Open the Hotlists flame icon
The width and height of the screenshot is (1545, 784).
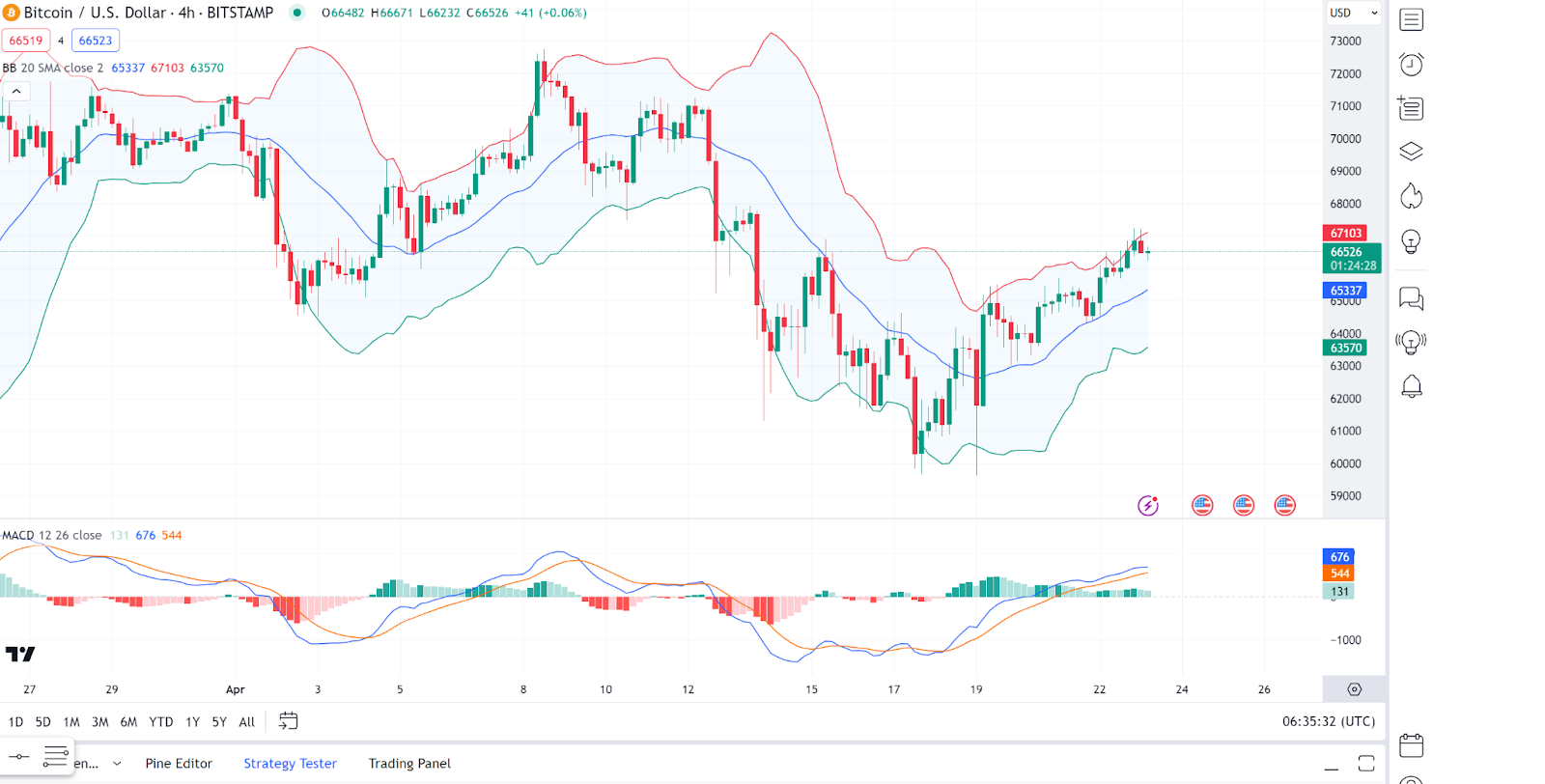tap(1411, 196)
